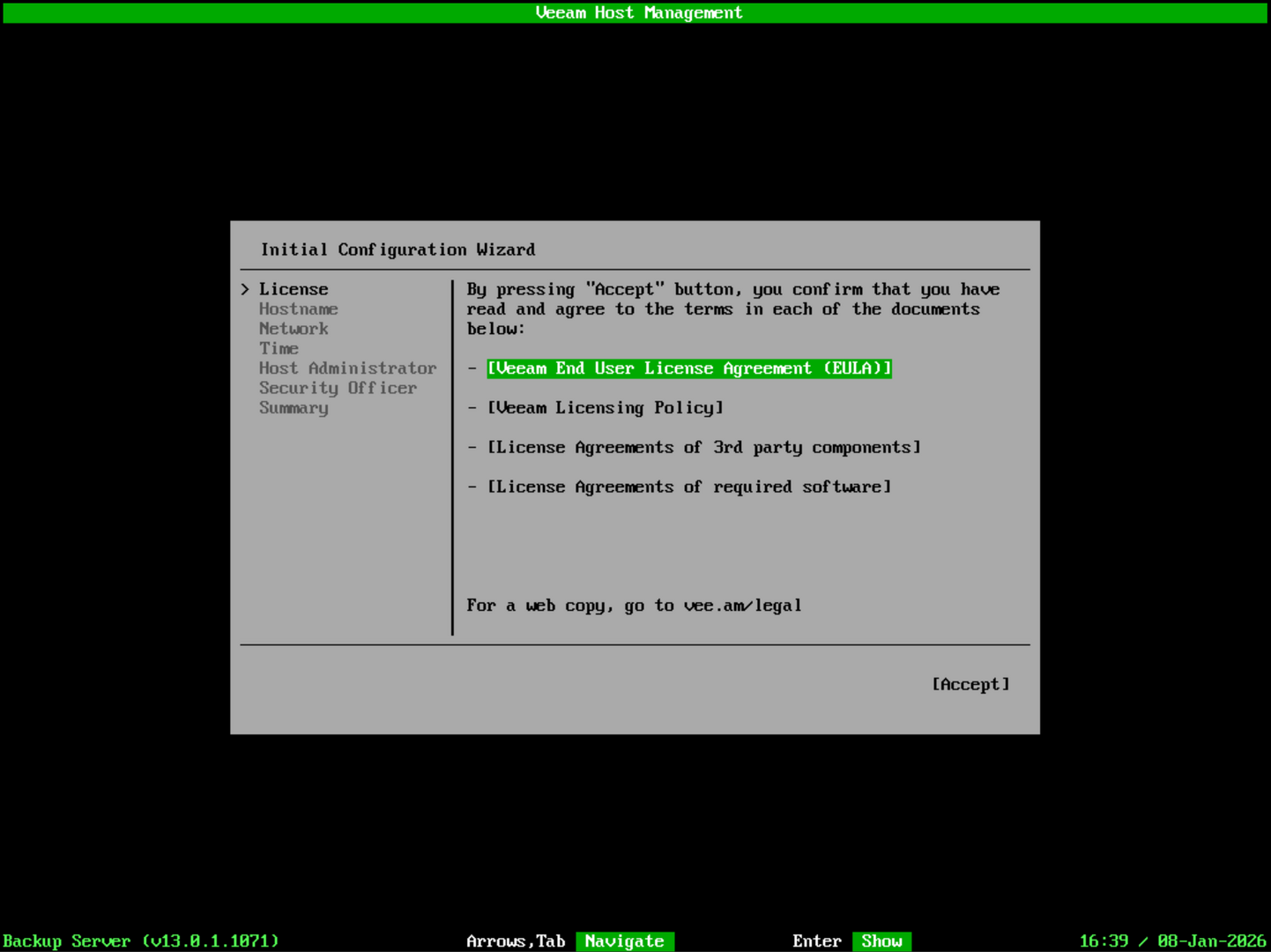Click the 'By pressing "Accept" button' paragraph
The height and width of the screenshot is (952, 1271).
pyautogui.click(x=733, y=309)
